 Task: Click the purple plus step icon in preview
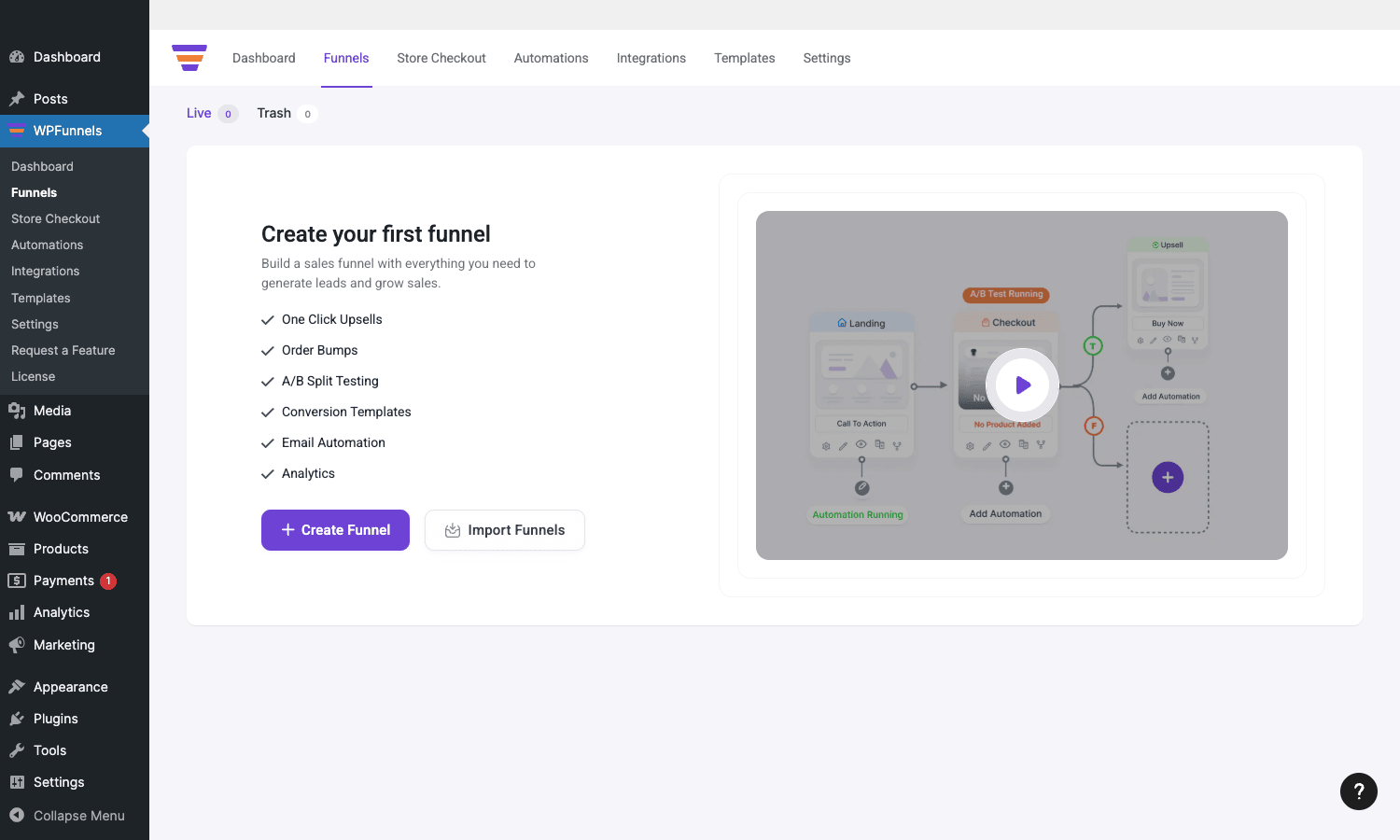click(x=1168, y=477)
